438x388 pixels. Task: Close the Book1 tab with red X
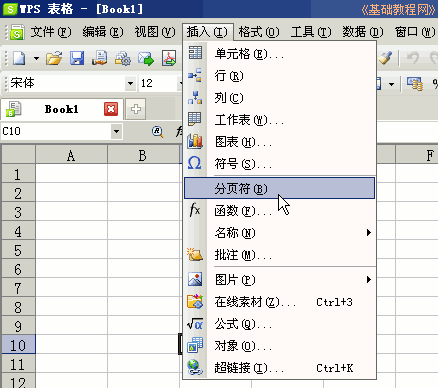[111, 109]
